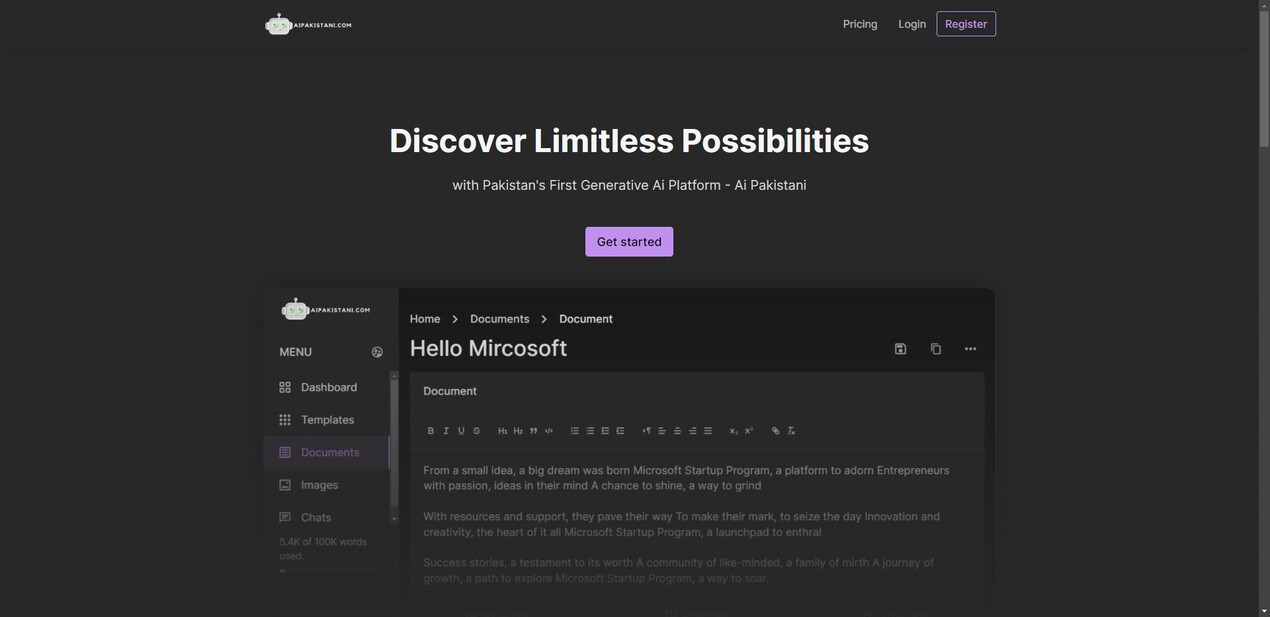The image size is (1270, 617).
Task: Insert a numbered list
Action: click(x=575, y=431)
